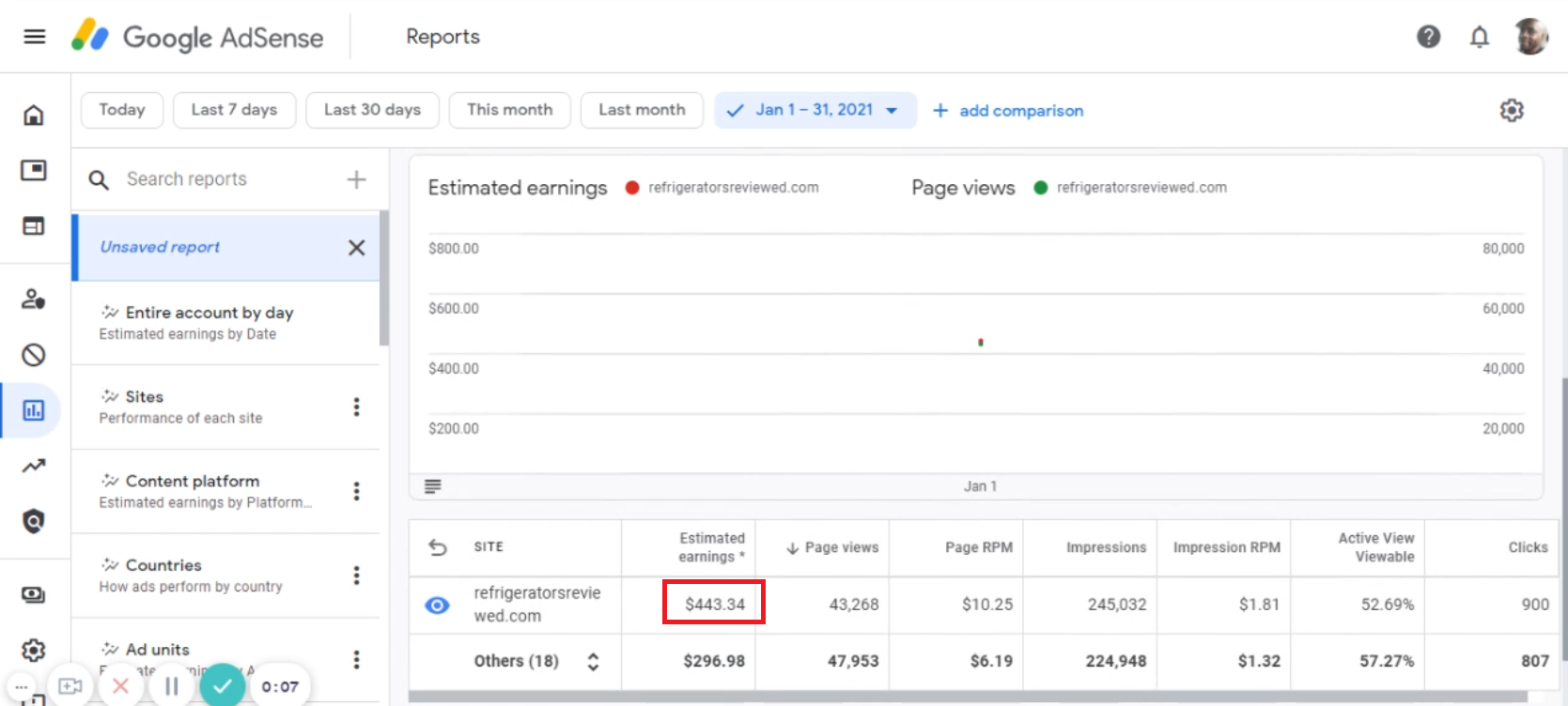Open Entire account by day report
This screenshot has height=706, width=1568.
tap(226, 322)
